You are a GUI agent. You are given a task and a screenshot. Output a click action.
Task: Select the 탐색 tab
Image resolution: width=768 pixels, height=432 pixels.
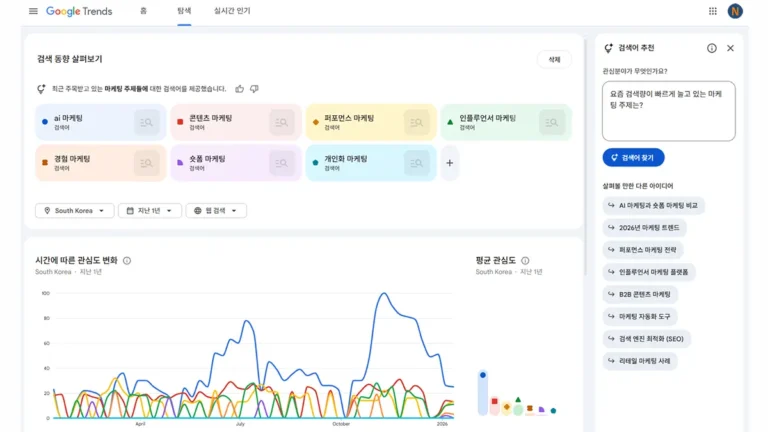pyautogui.click(x=184, y=11)
